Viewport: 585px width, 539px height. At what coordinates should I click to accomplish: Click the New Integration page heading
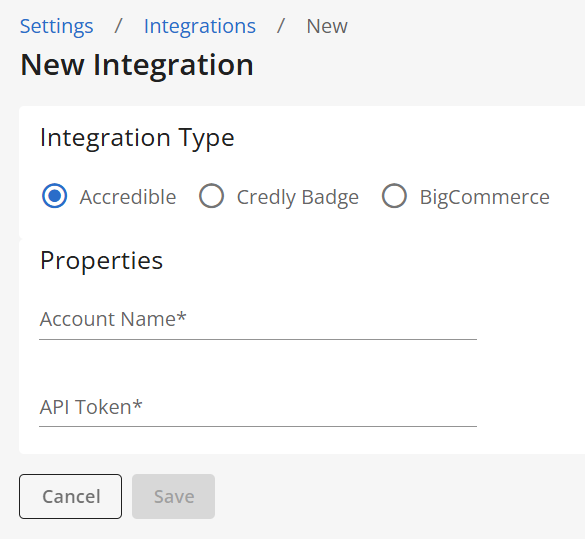[137, 65]
